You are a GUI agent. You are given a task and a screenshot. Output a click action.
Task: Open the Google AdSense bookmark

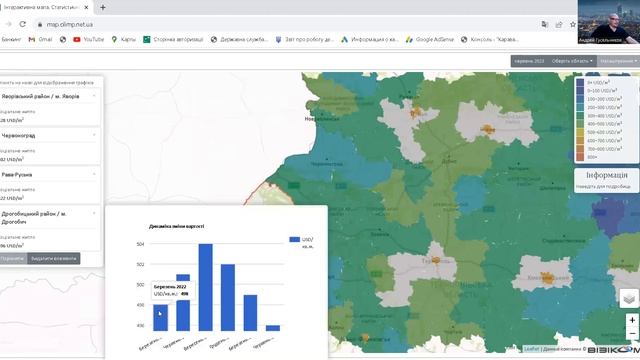click(429, 40)
